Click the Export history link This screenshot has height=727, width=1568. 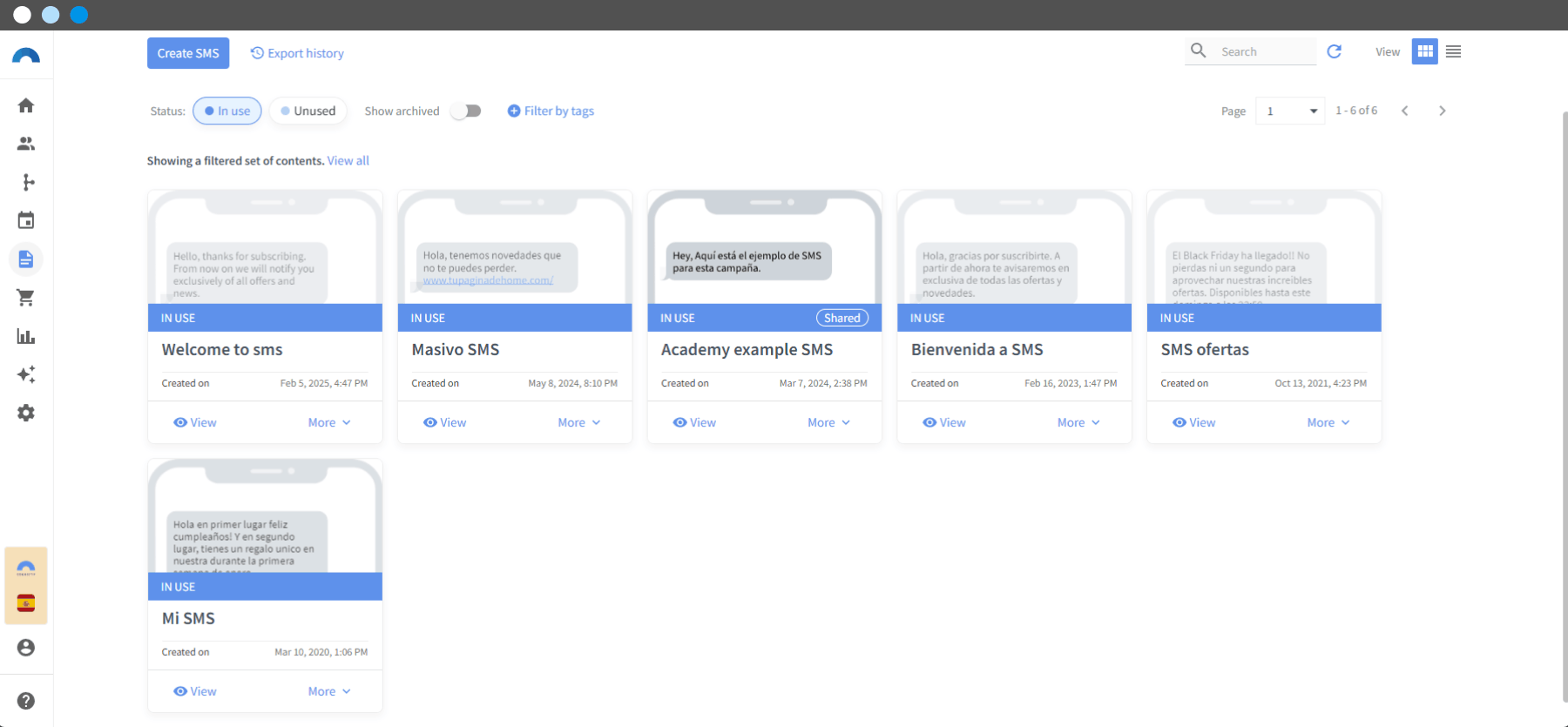coord(297,53)
